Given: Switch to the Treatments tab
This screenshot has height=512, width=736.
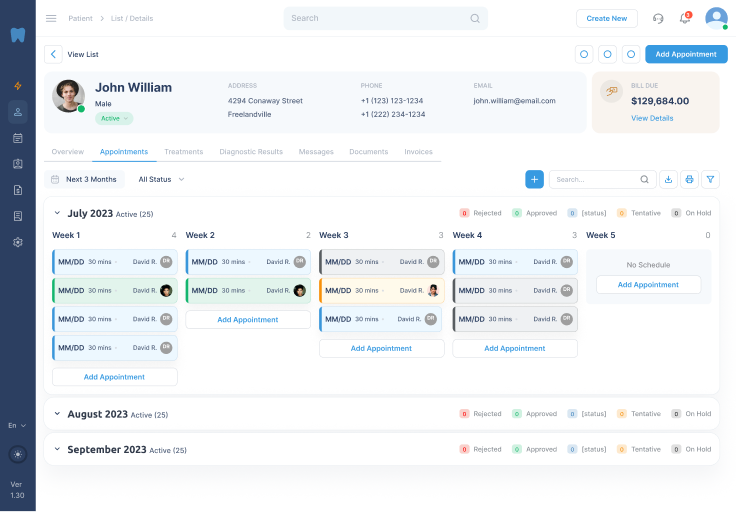Looking at the screenshot, I should (183, 152).
